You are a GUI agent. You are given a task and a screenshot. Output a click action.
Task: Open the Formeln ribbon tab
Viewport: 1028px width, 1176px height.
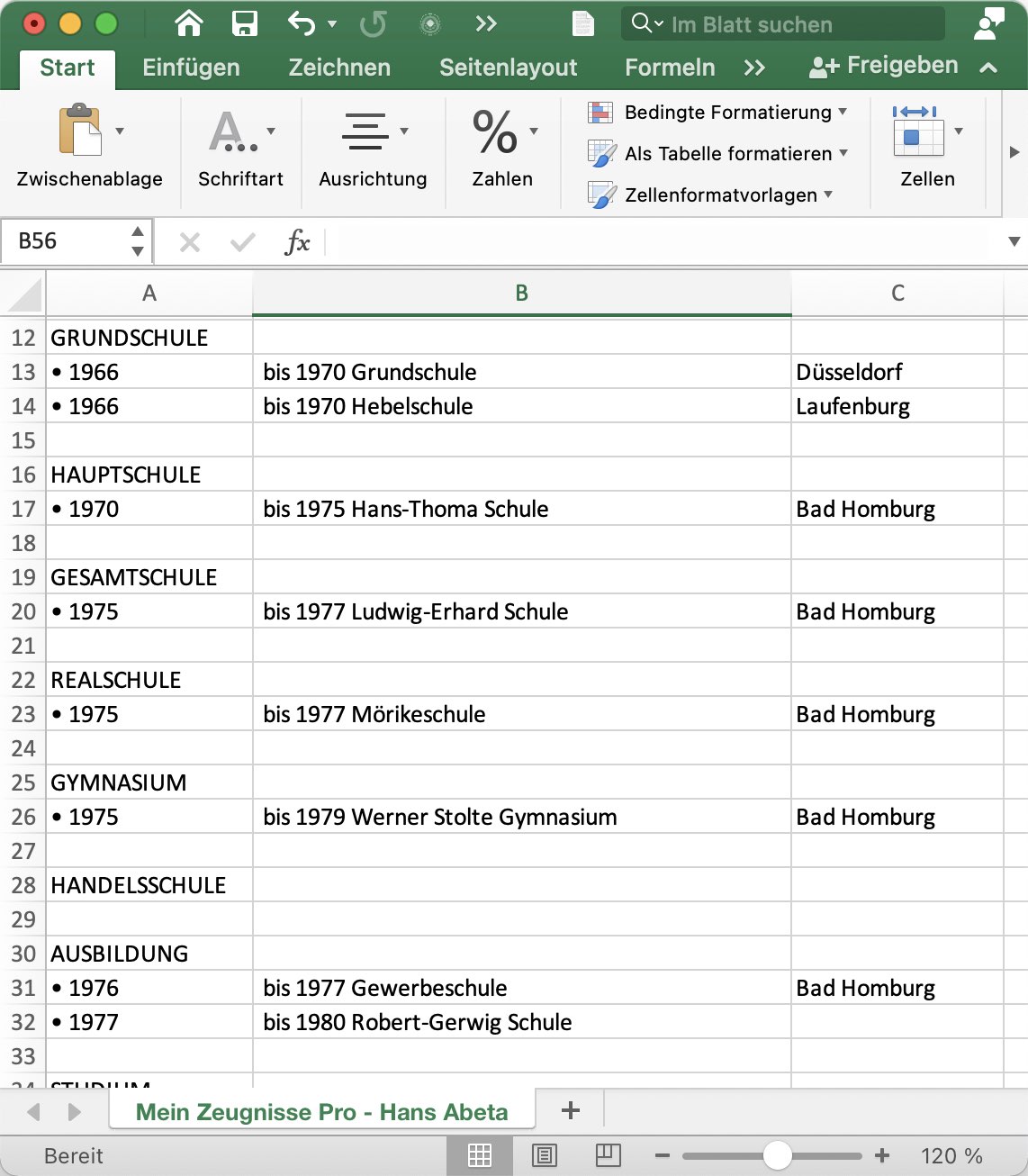[x=671, y=68]
